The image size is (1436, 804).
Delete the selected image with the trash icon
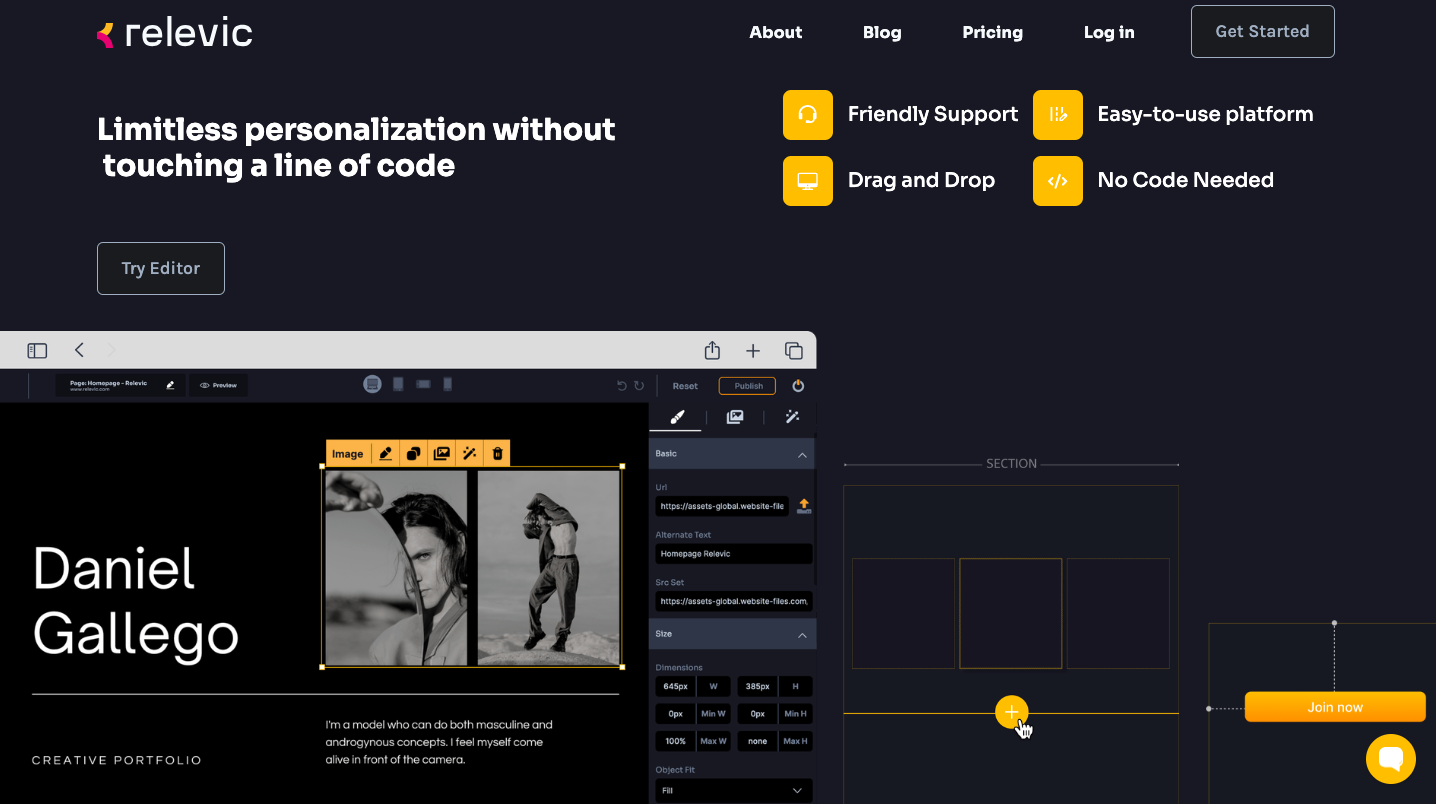[497, 453]
